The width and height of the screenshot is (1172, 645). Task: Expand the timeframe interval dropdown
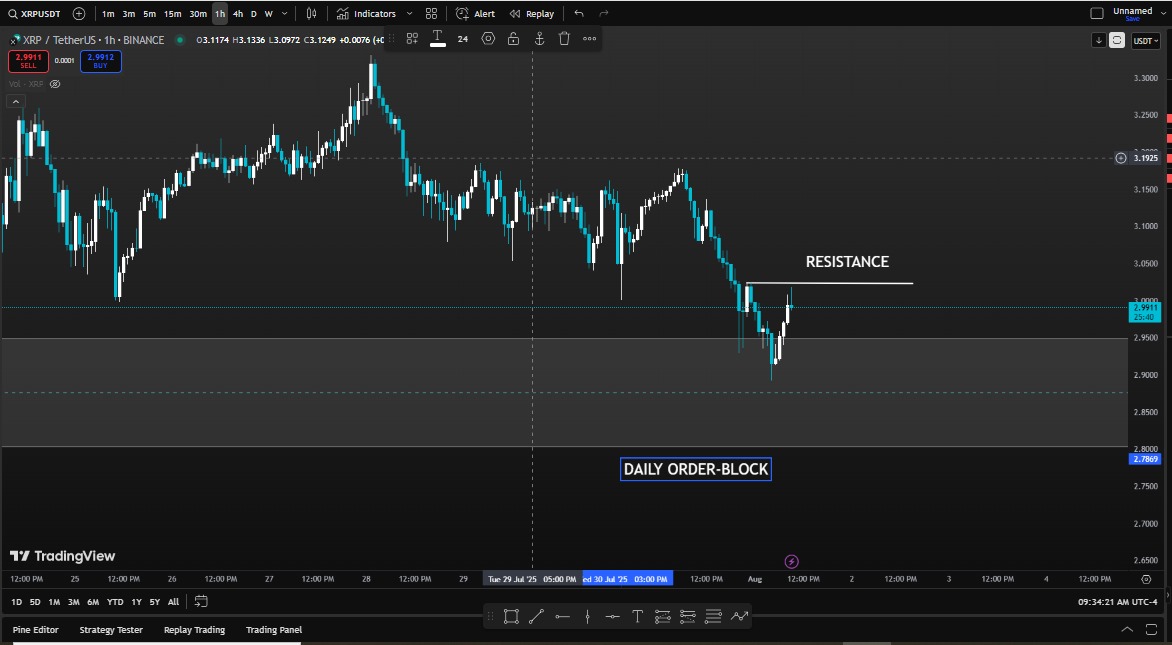[285, 13]
